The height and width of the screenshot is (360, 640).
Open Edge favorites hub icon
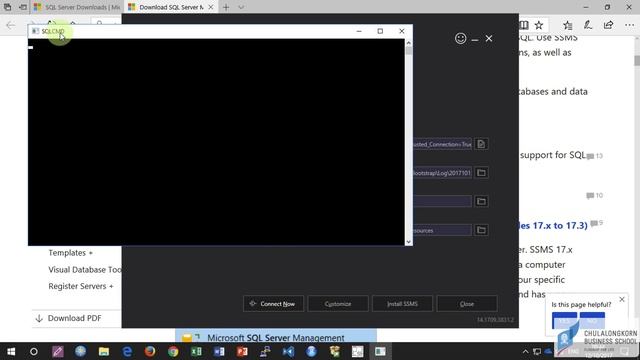(567, 25)
